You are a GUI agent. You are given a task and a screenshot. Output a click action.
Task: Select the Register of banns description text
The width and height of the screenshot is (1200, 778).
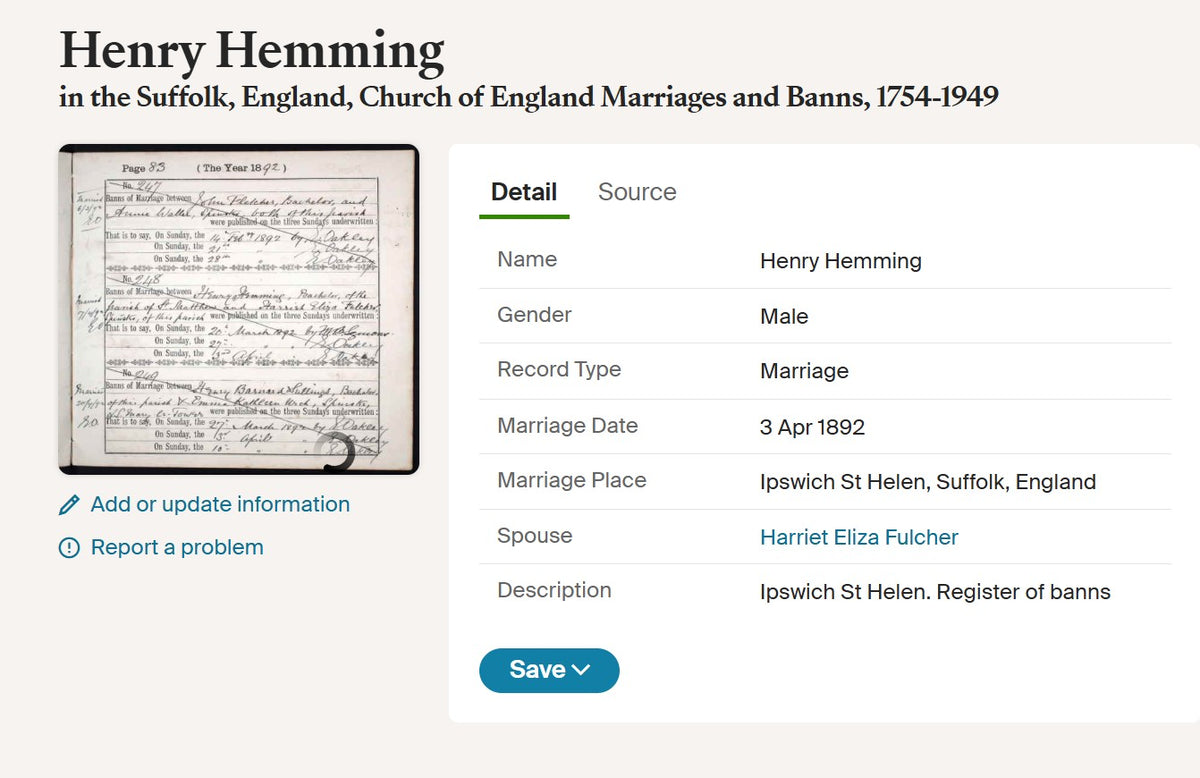[x=935, y=592]
